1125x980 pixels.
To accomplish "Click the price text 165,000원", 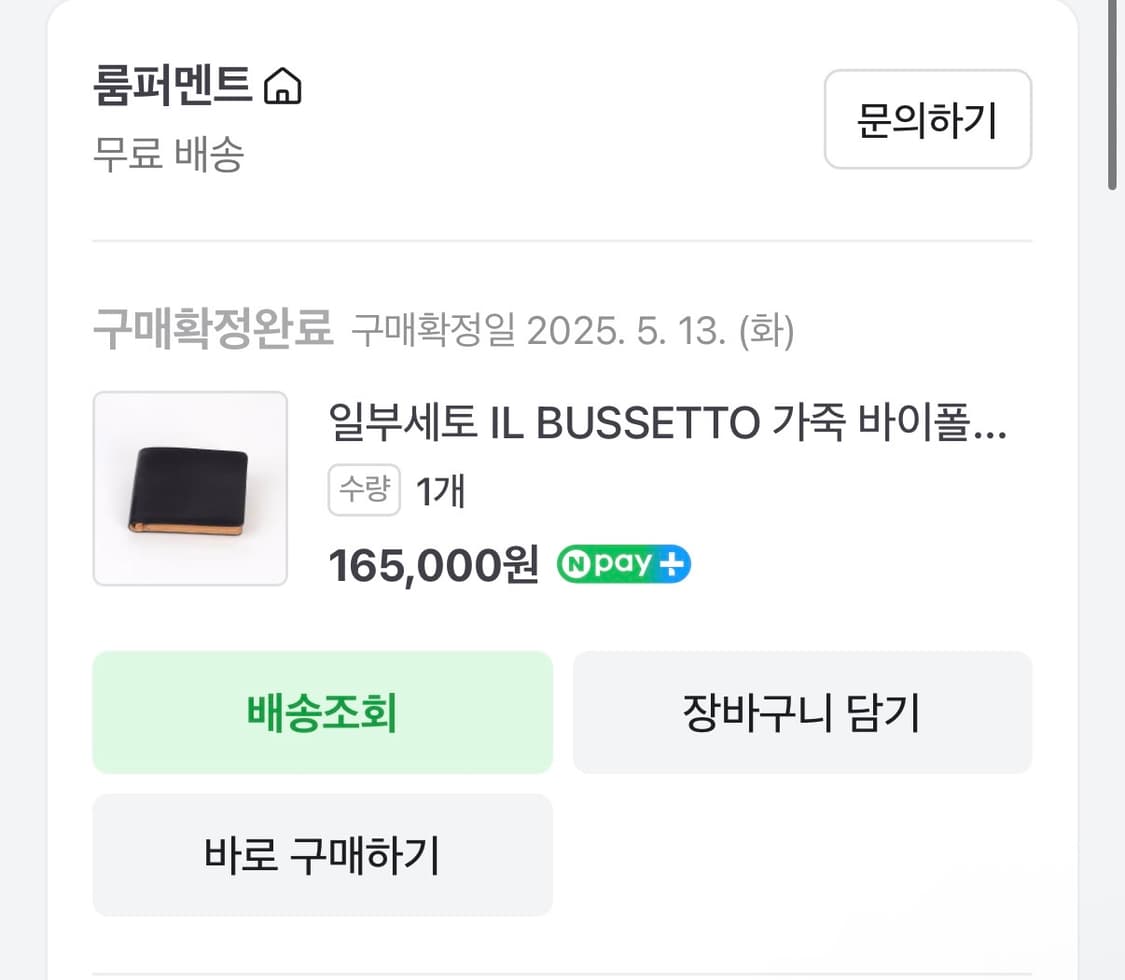I will 432,564.
